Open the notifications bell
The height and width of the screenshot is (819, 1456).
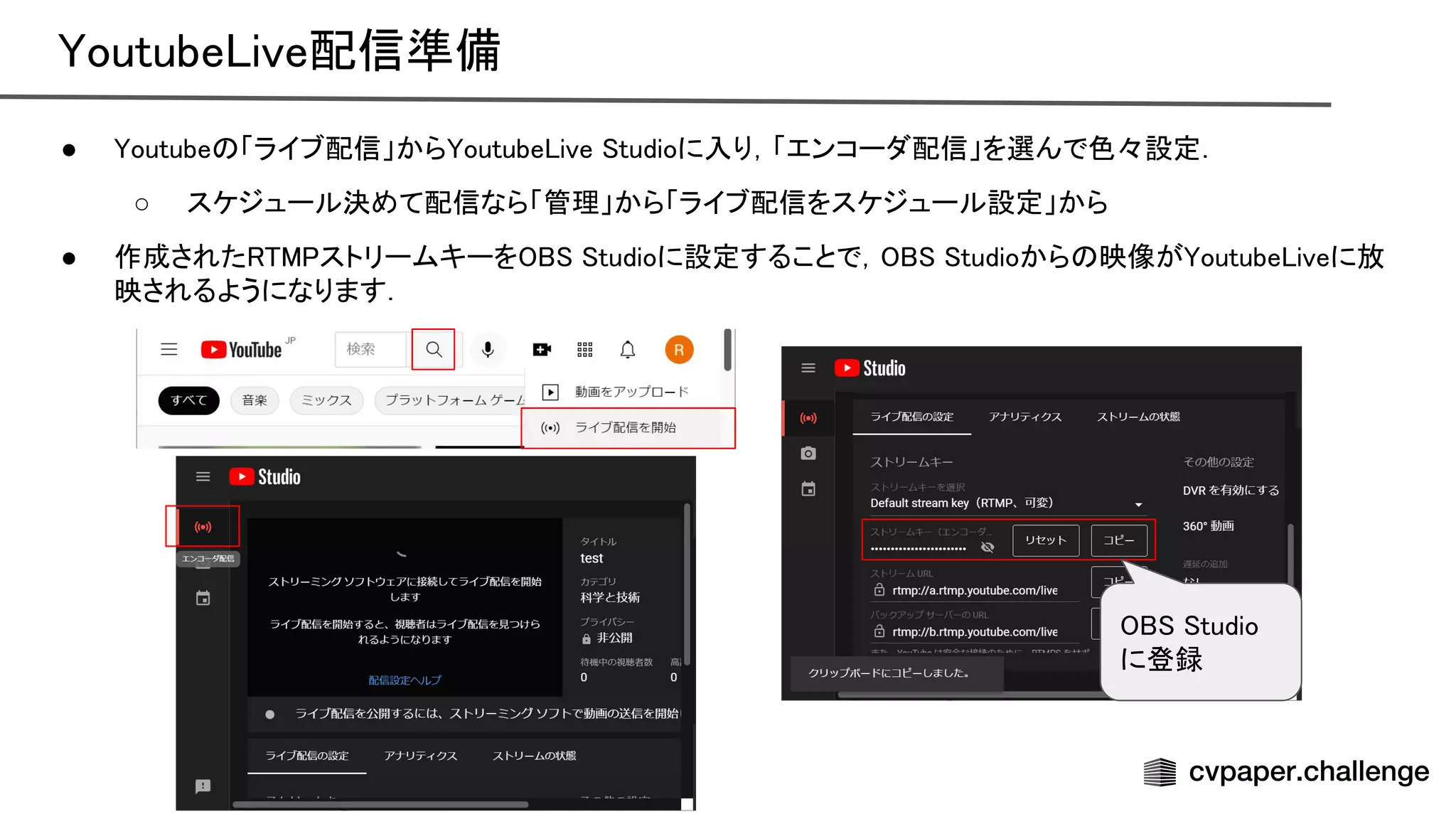[628, 350]
